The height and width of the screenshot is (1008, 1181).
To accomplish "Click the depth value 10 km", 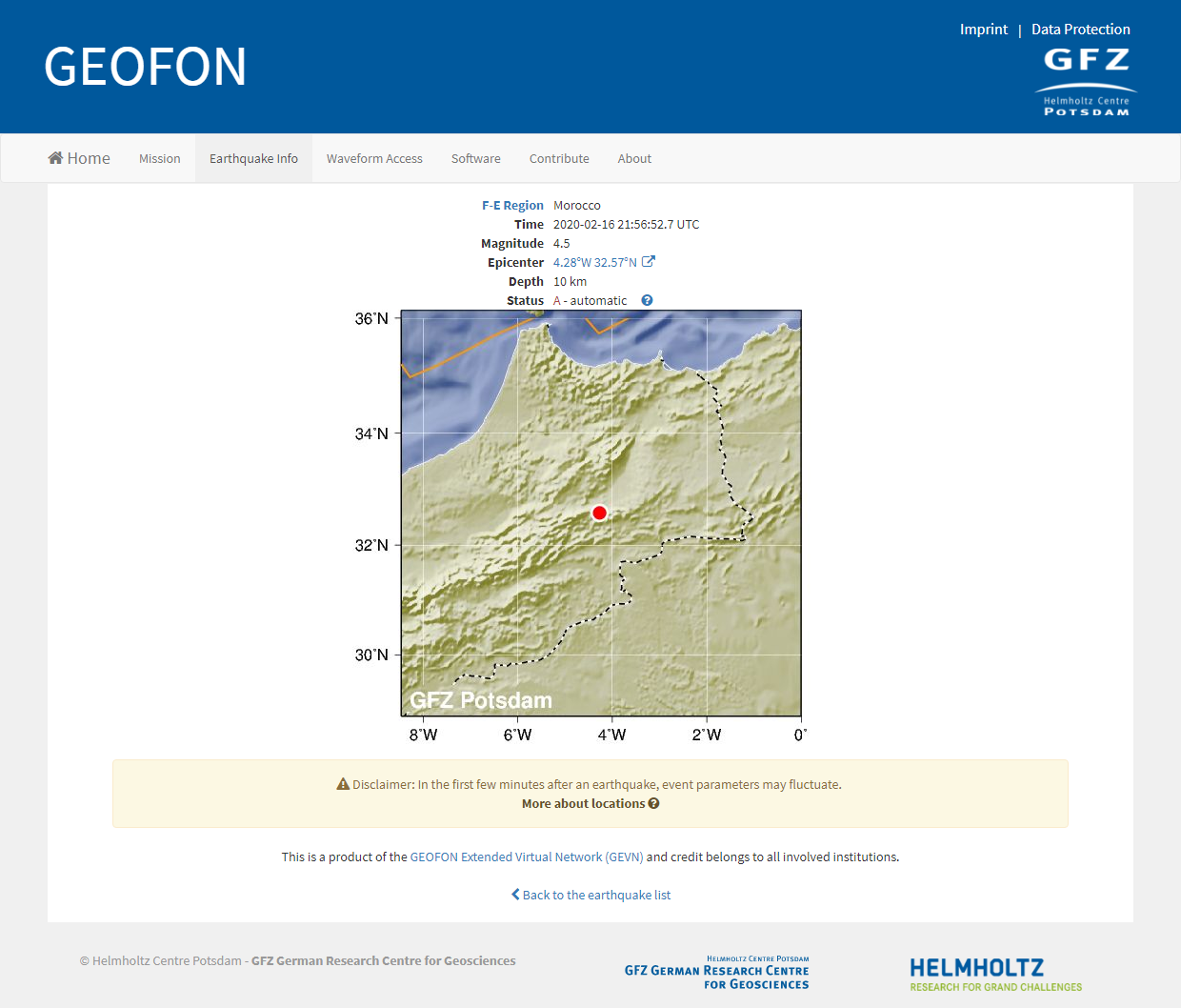I will (570, 282).
